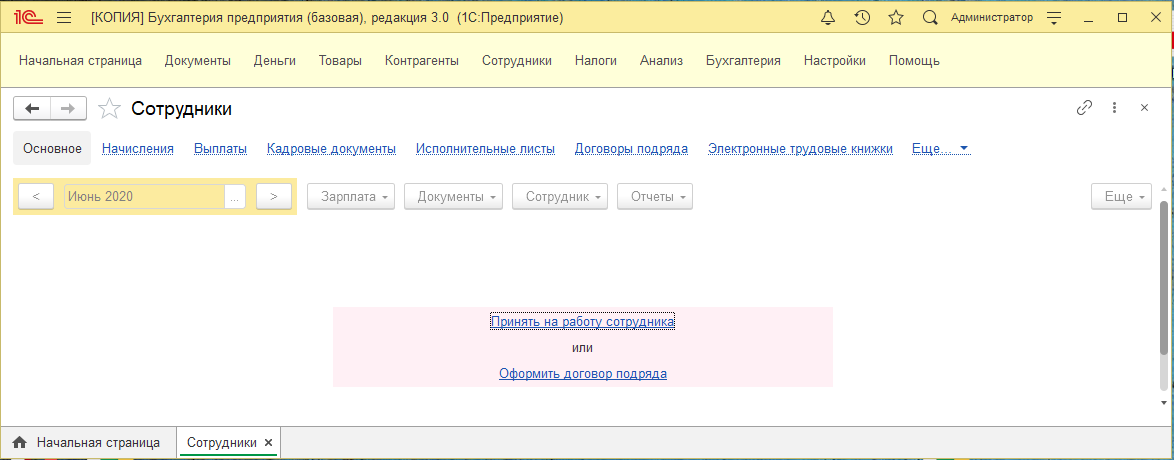The height and width of the screenshot is (460, 1174).
Task: Expand the Документы dropdown button
Action: tap(453, 197)
